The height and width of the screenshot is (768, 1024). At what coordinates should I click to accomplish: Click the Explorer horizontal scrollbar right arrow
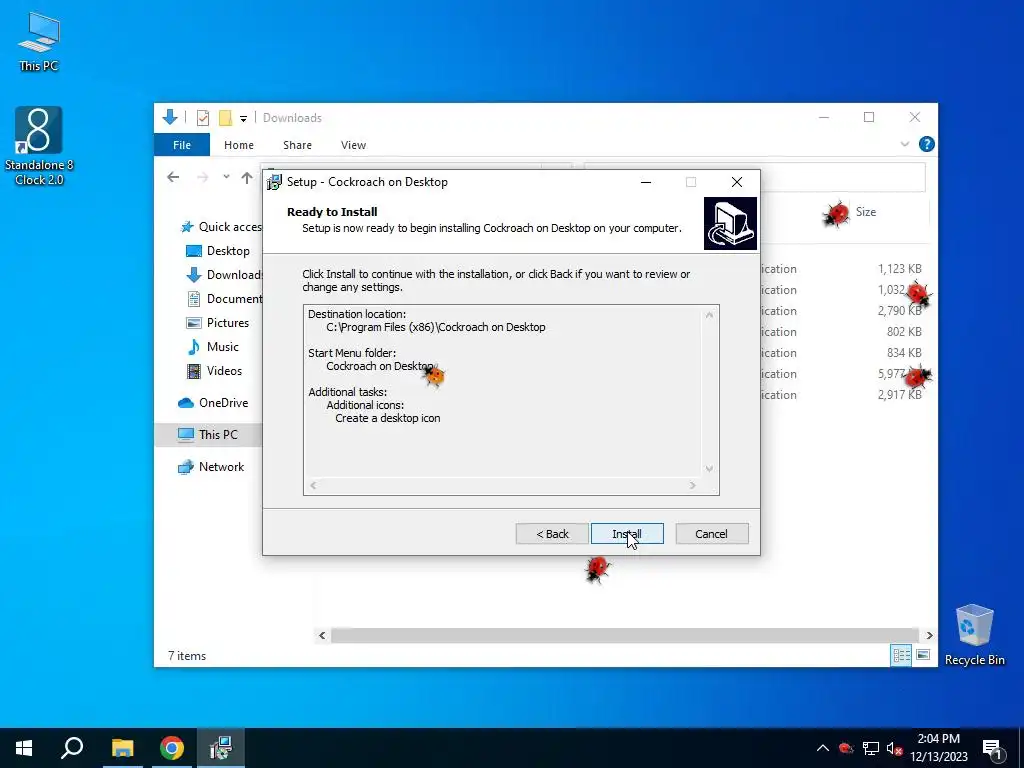click(x=929, y=635)
